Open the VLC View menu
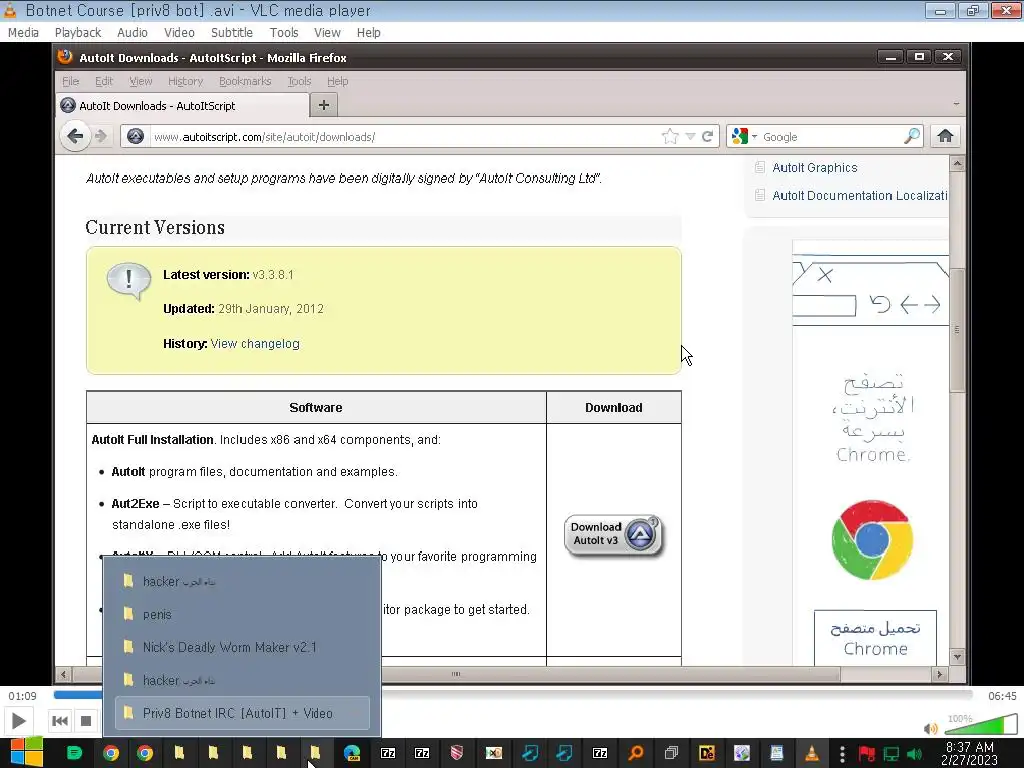Image resolution: width=1024 pixels, height=768 pixels. (327, 33)
